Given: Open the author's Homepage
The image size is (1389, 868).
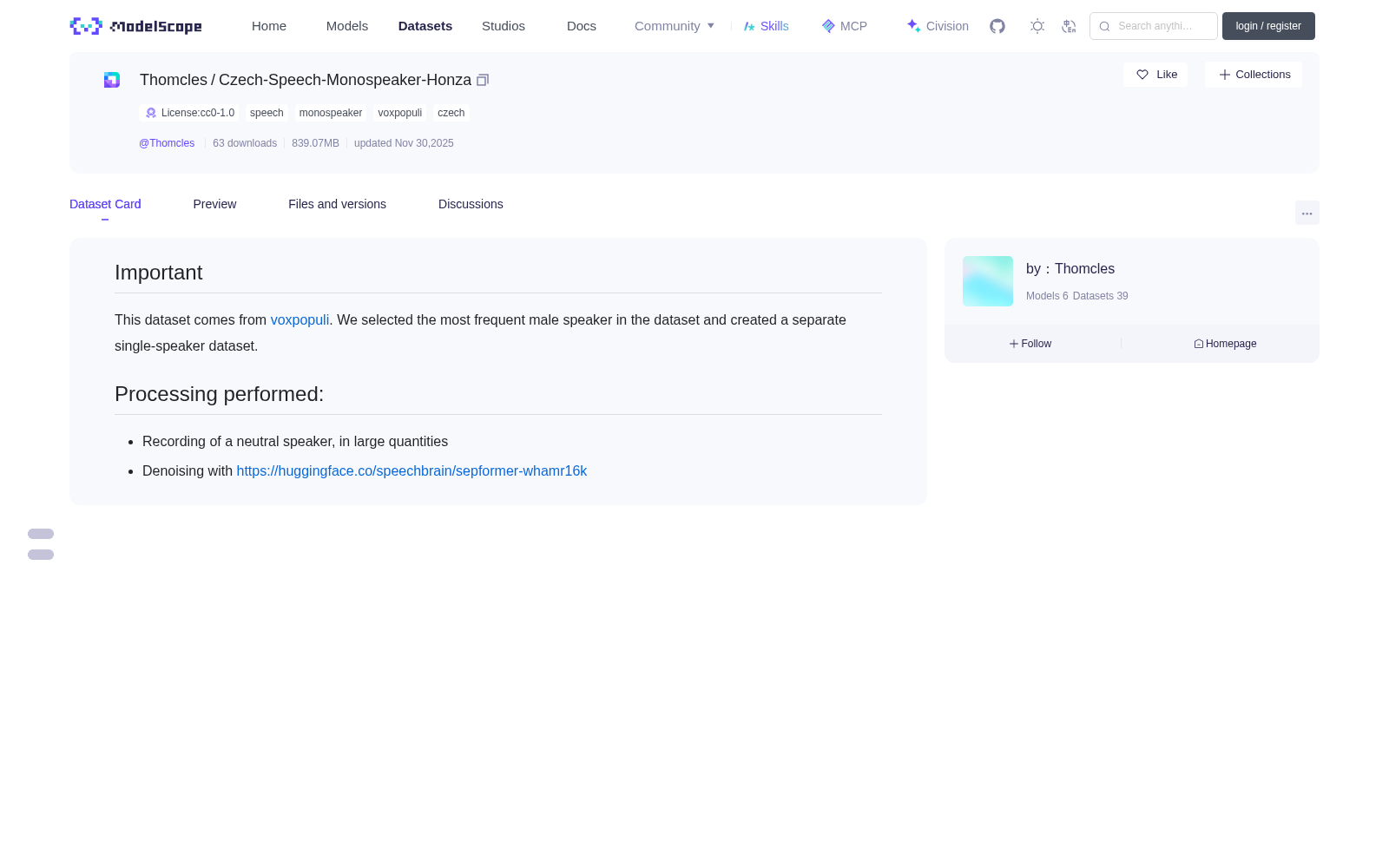Looking at the screenshot, I should 1225,344.
